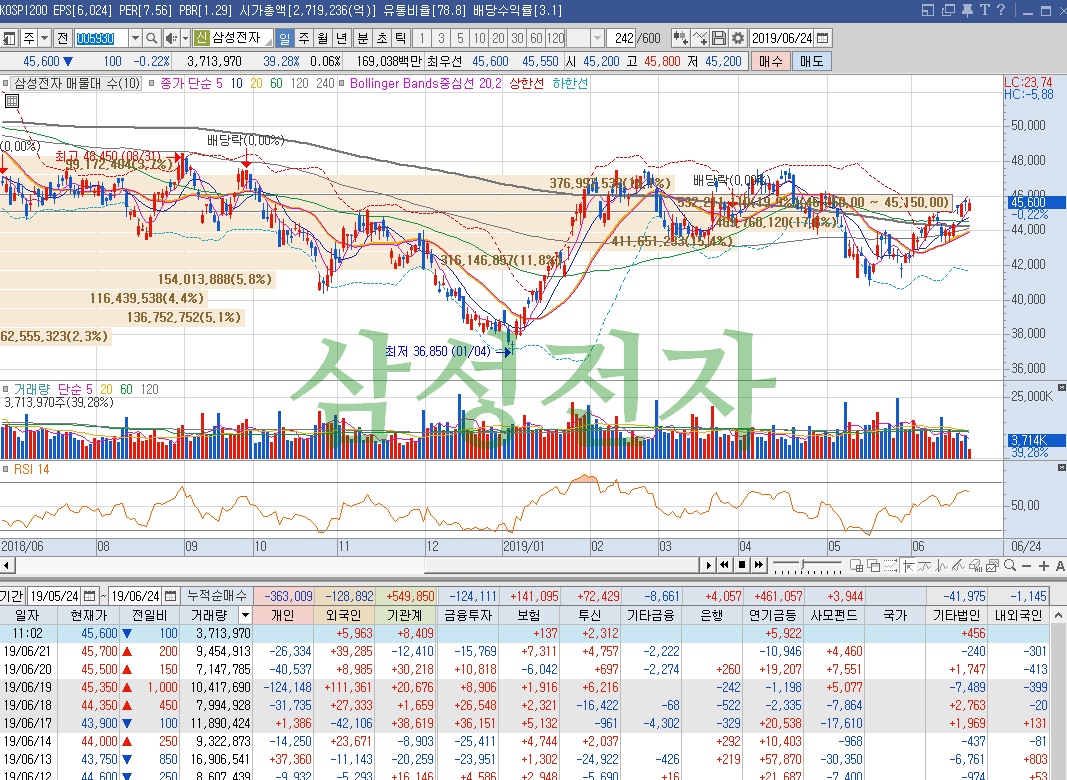Click the speaker sound alert icon
The width and height of the screenshot is (1067, 780).
[x=171, y=38]
